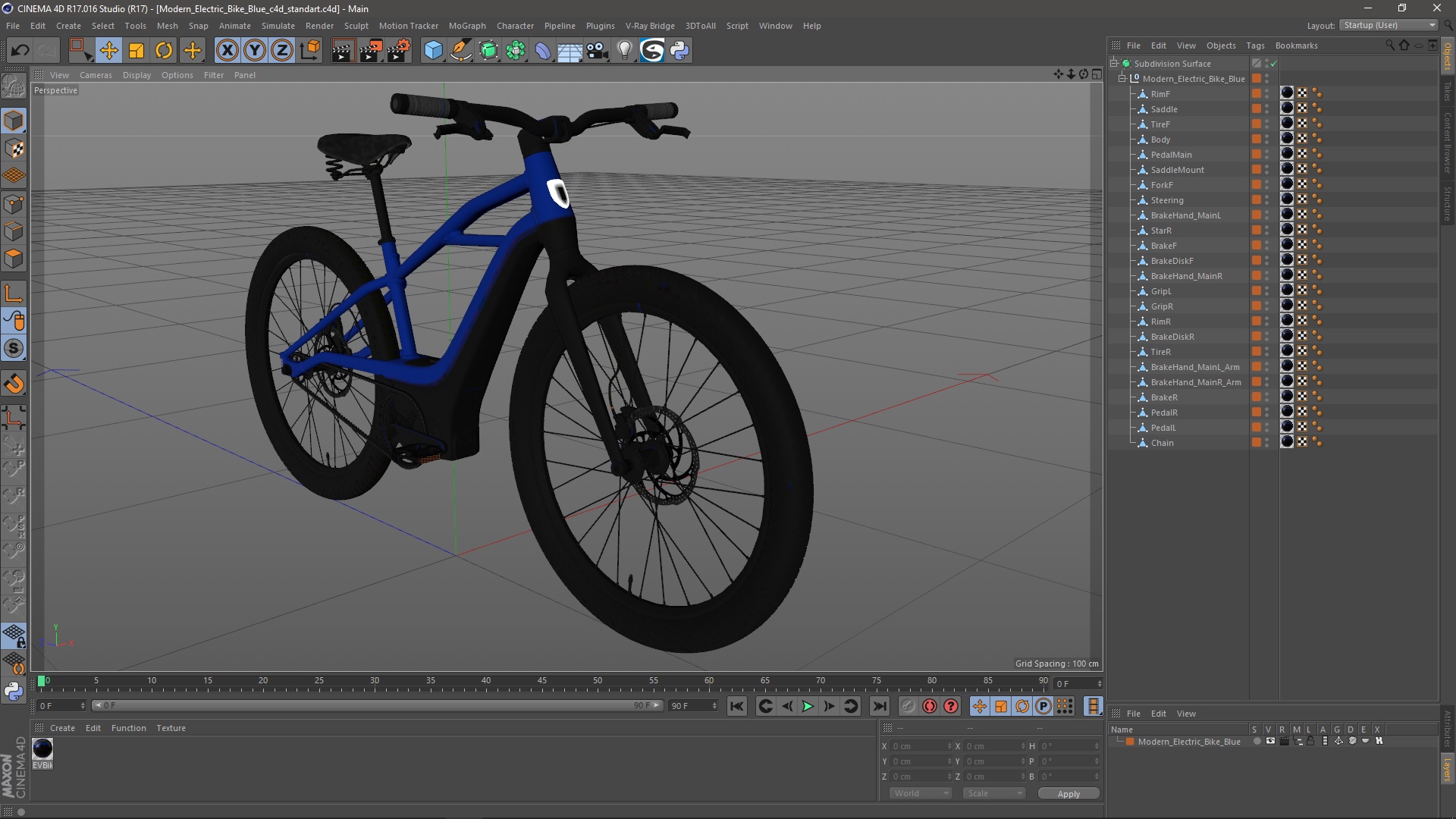Screen dimensions: 1456x819
Task: Click material tag sphere on RimF row
Action: tap(1287, 93)
